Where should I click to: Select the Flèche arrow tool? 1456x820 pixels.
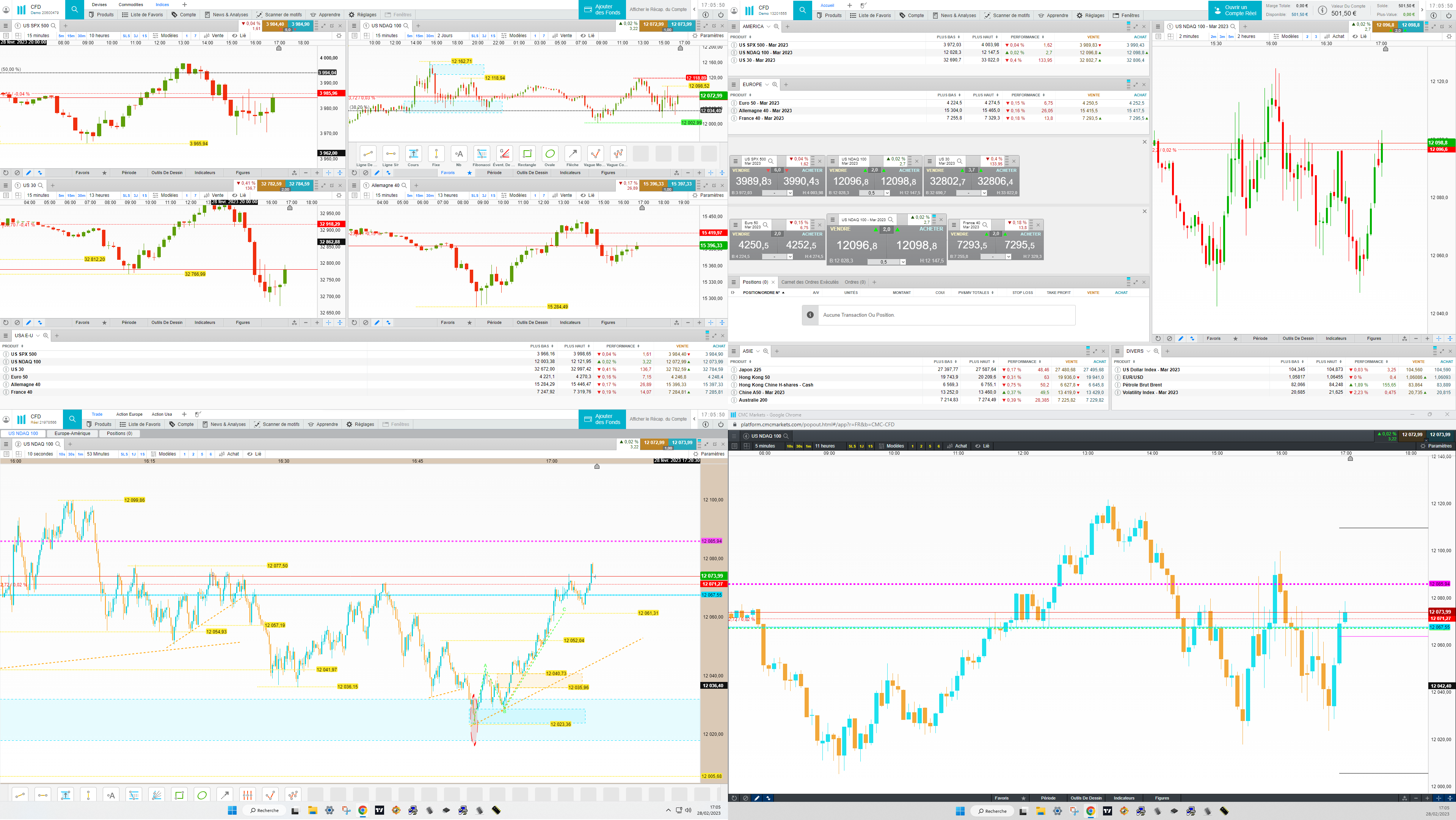[x=573, y=154]
